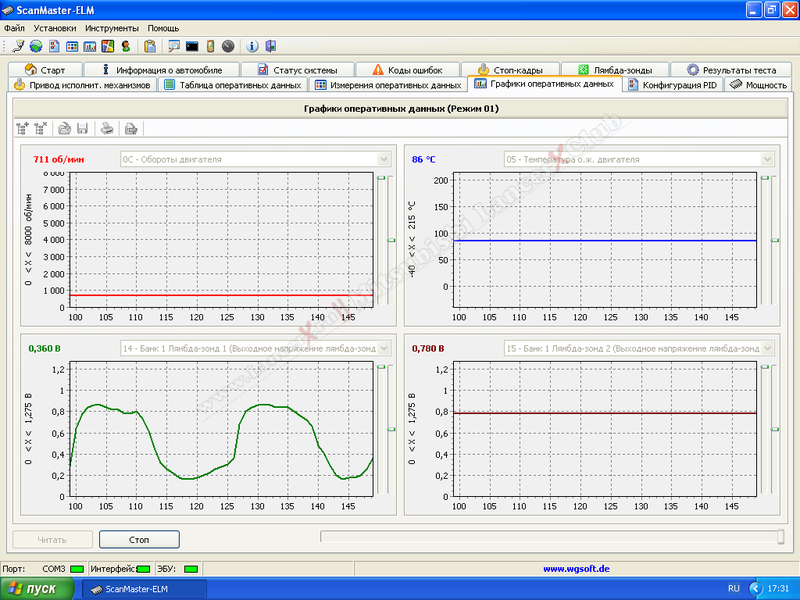Click the add-graph tree icon with plus
Image resolution: width=800 pixels, height=600 pixels.
[x=22, y=128]
